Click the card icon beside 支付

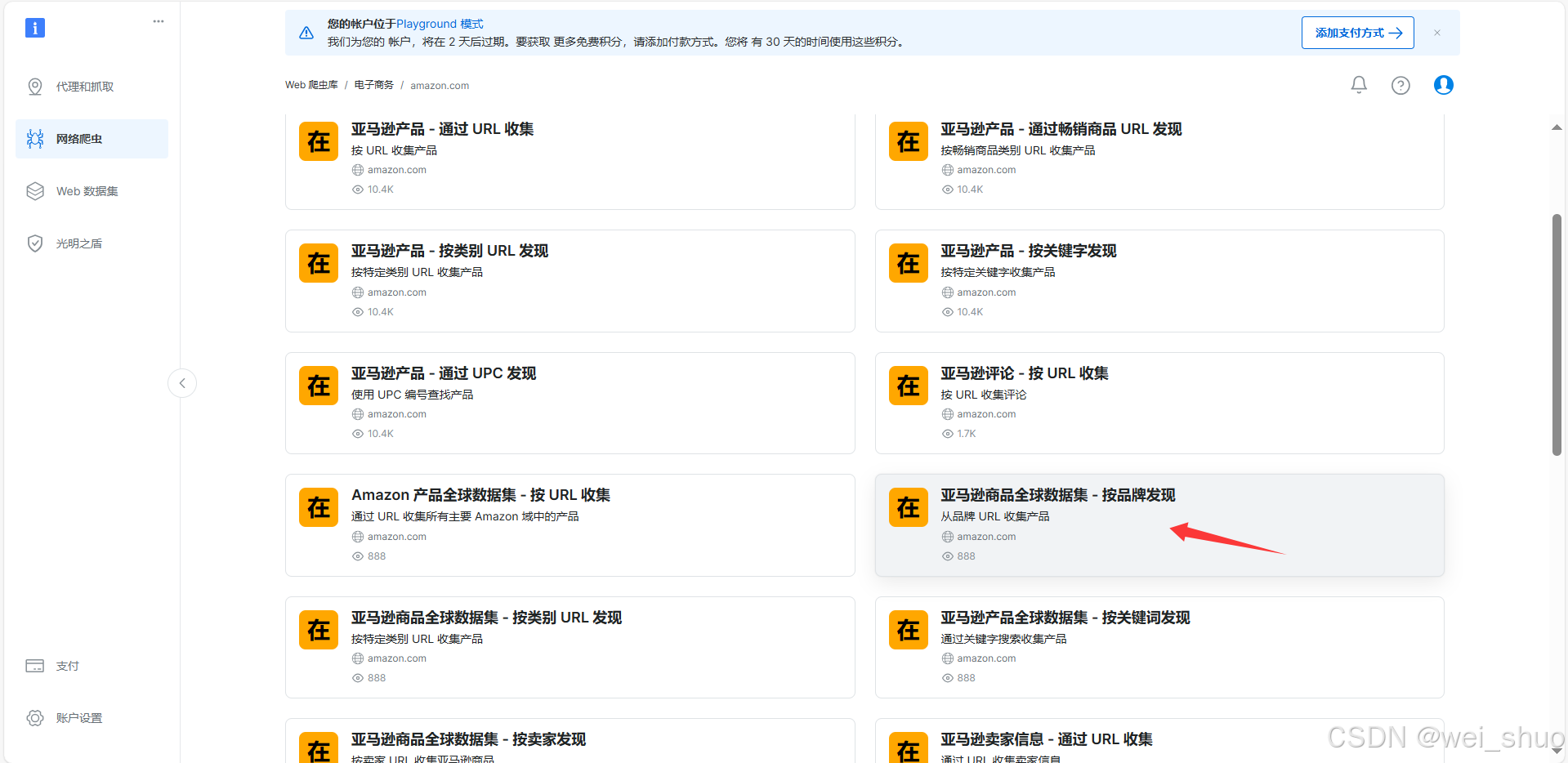coord(35,666)
